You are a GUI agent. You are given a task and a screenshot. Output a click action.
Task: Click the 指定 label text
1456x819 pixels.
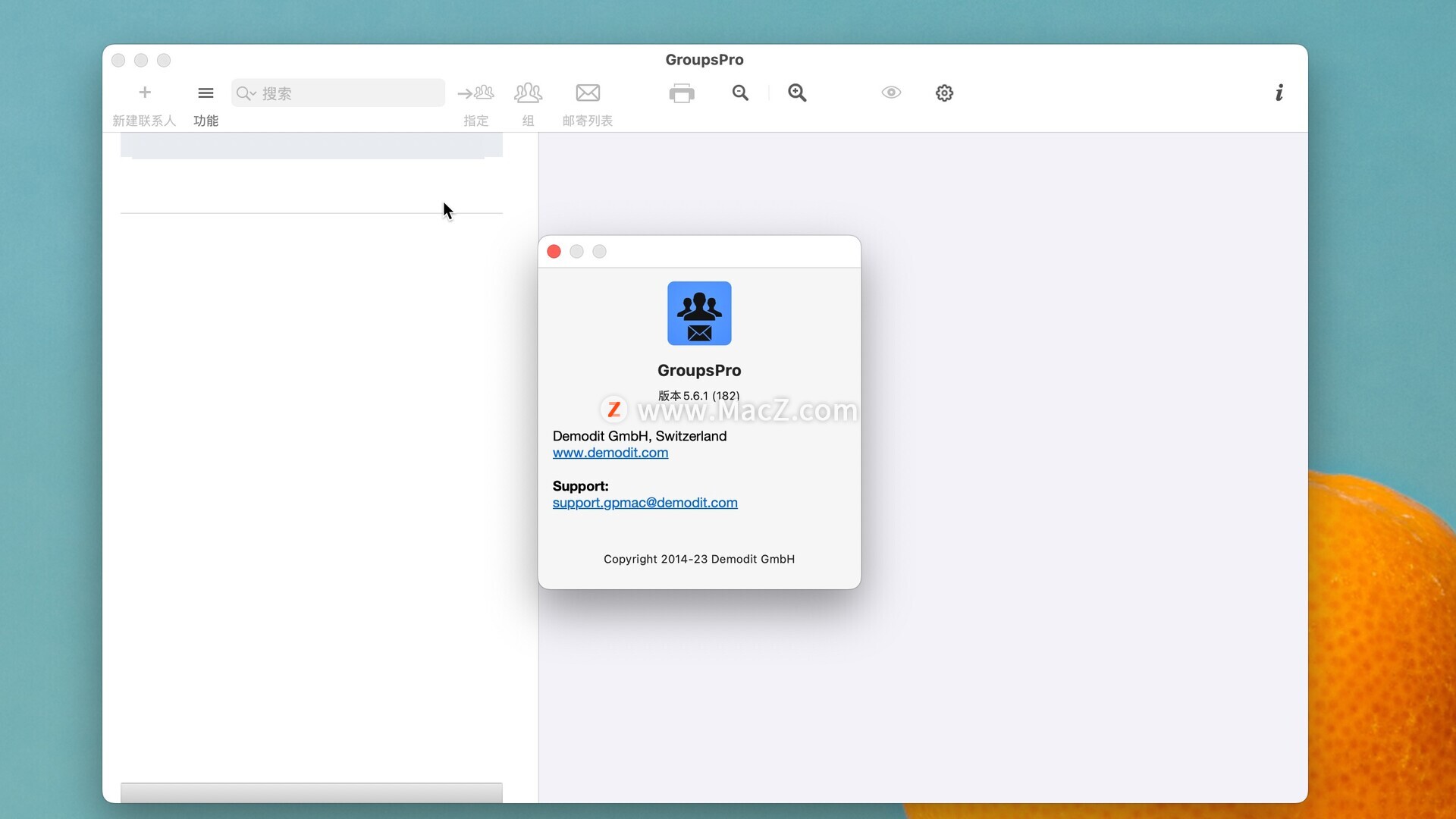pos(475,121)
